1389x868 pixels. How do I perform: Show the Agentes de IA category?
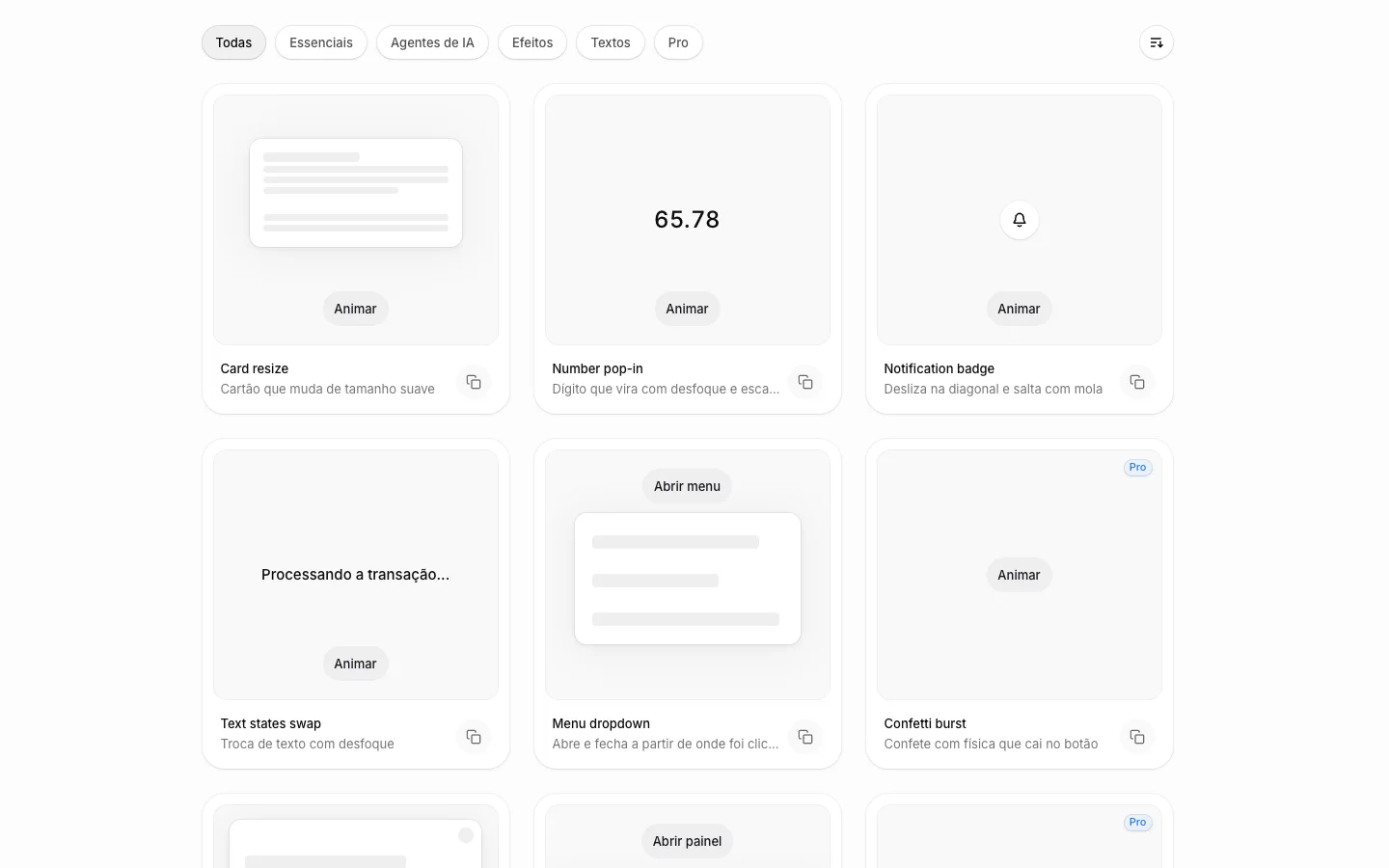(432, 42)
